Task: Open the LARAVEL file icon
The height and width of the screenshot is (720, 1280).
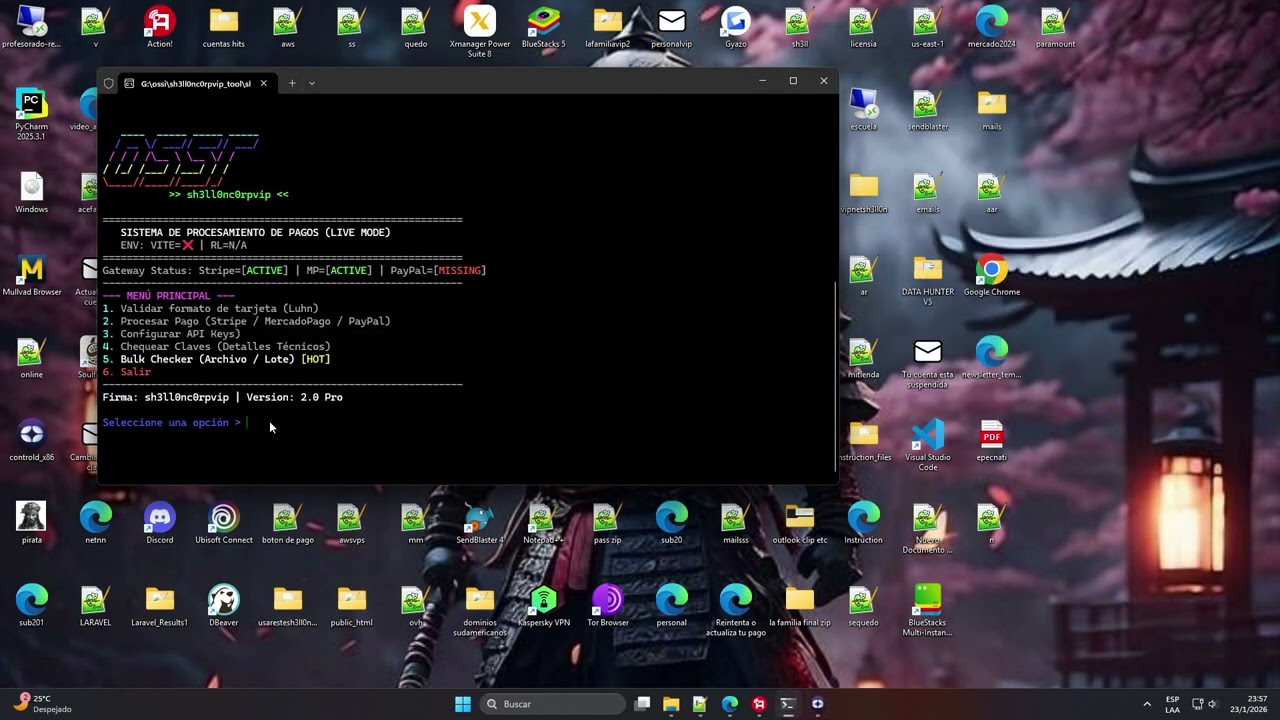Action: click(96, 605)
